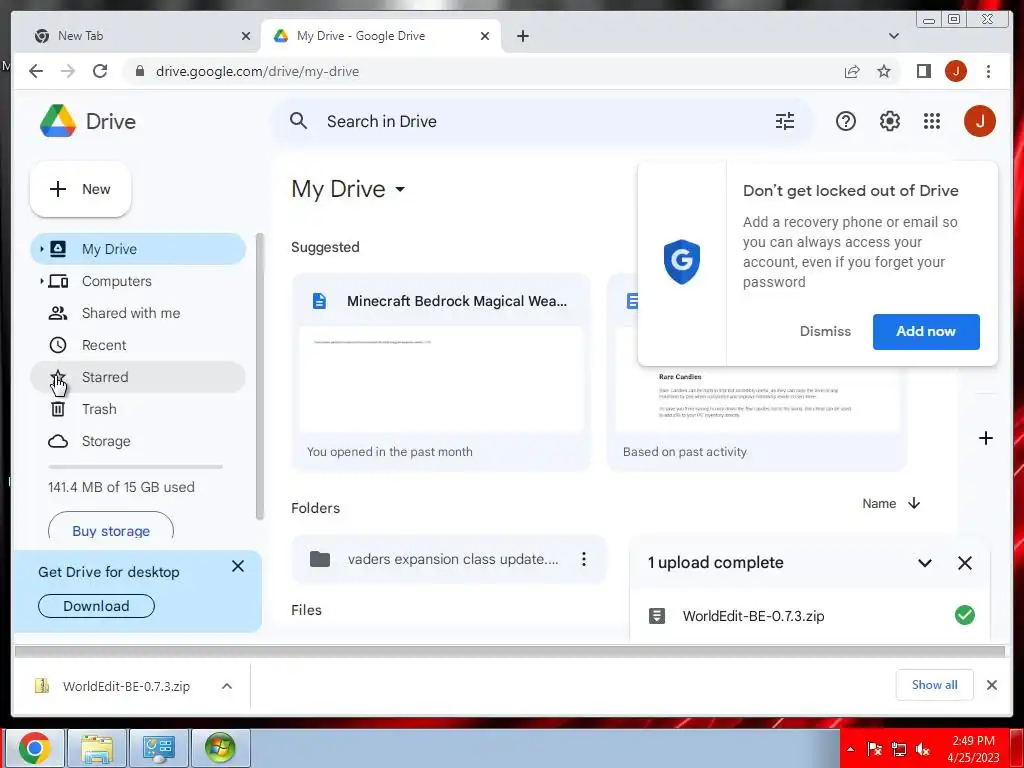The width and height of the screenshot is (1024, 768).
Task: Click the search magnifier icon in Drive
Action: 298,121
